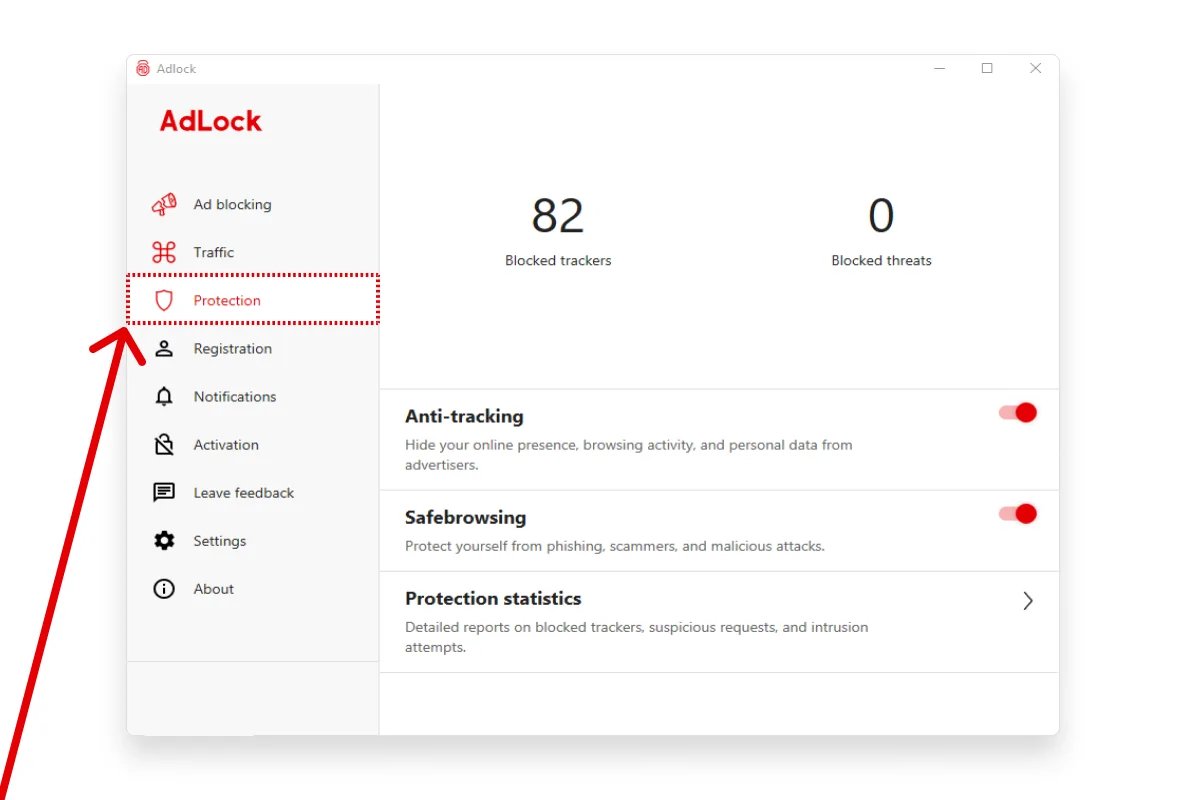Image resolution: width=1200 pixels, height=800 pixels.
Task: Open the Activation menu entry
Action: (253, 444)
